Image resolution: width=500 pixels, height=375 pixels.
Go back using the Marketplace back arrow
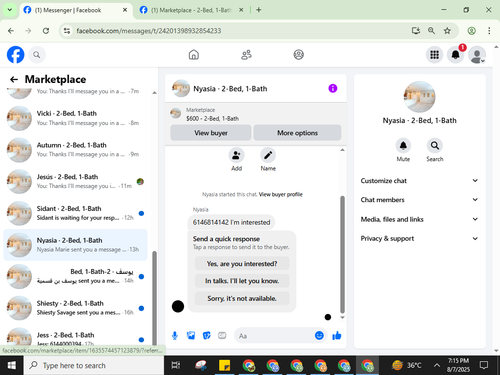click(14, 79)
